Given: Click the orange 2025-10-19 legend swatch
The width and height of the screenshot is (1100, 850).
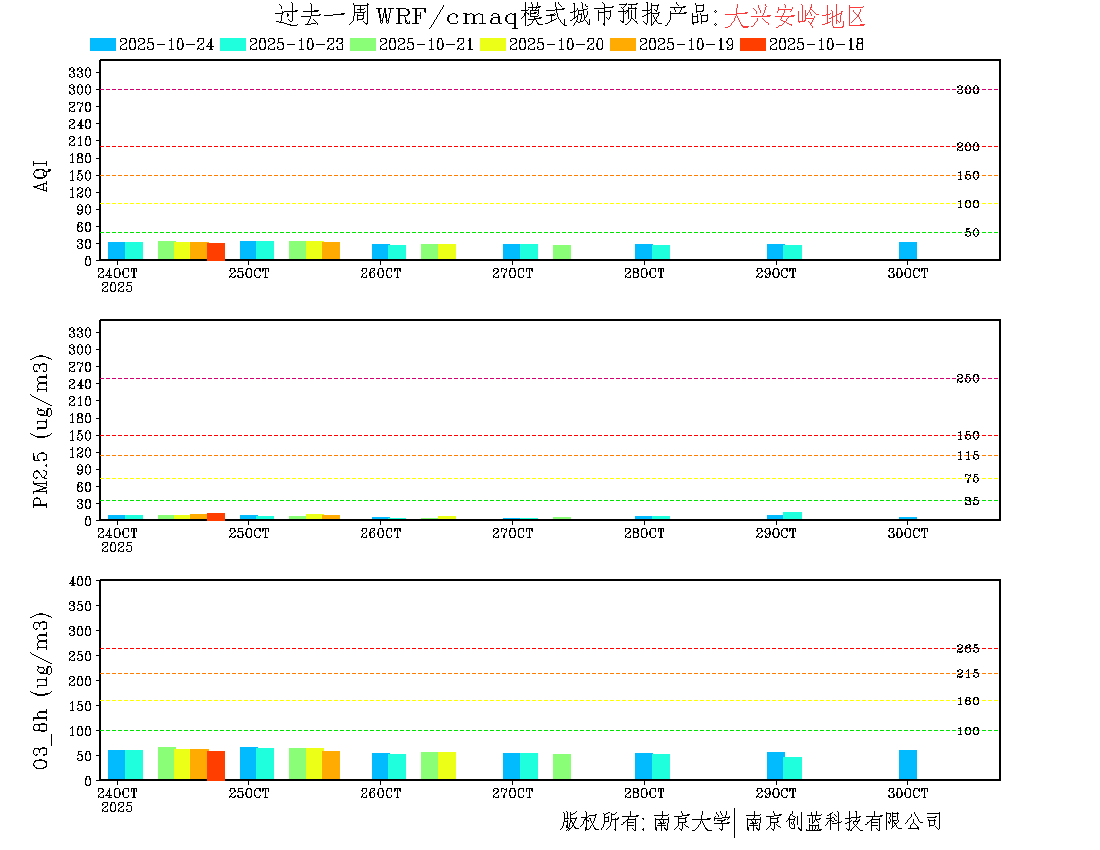Looking at the screenshot, I should [623, 44].
